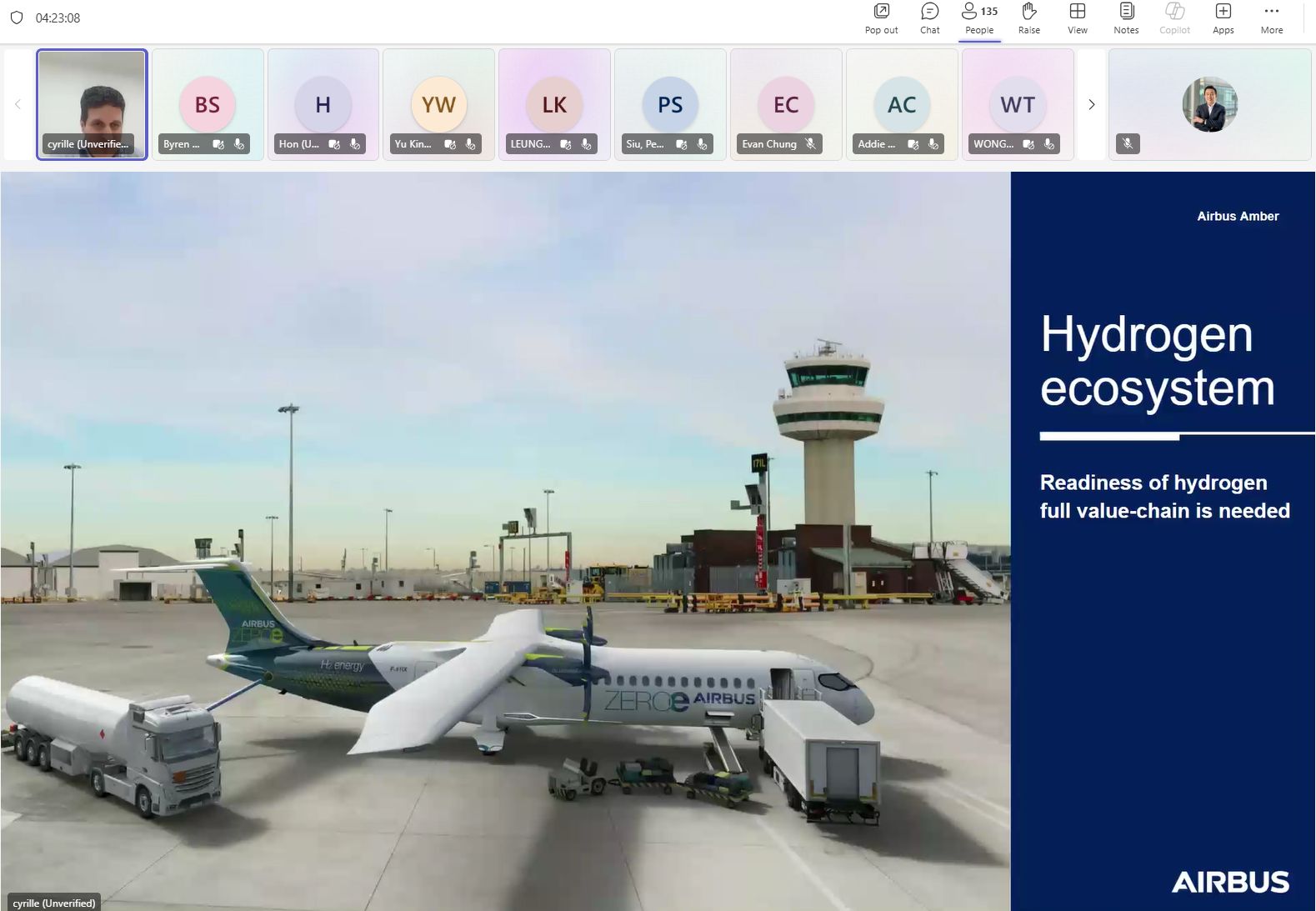Click the camera-off indicator on the WT tile

1028,144
